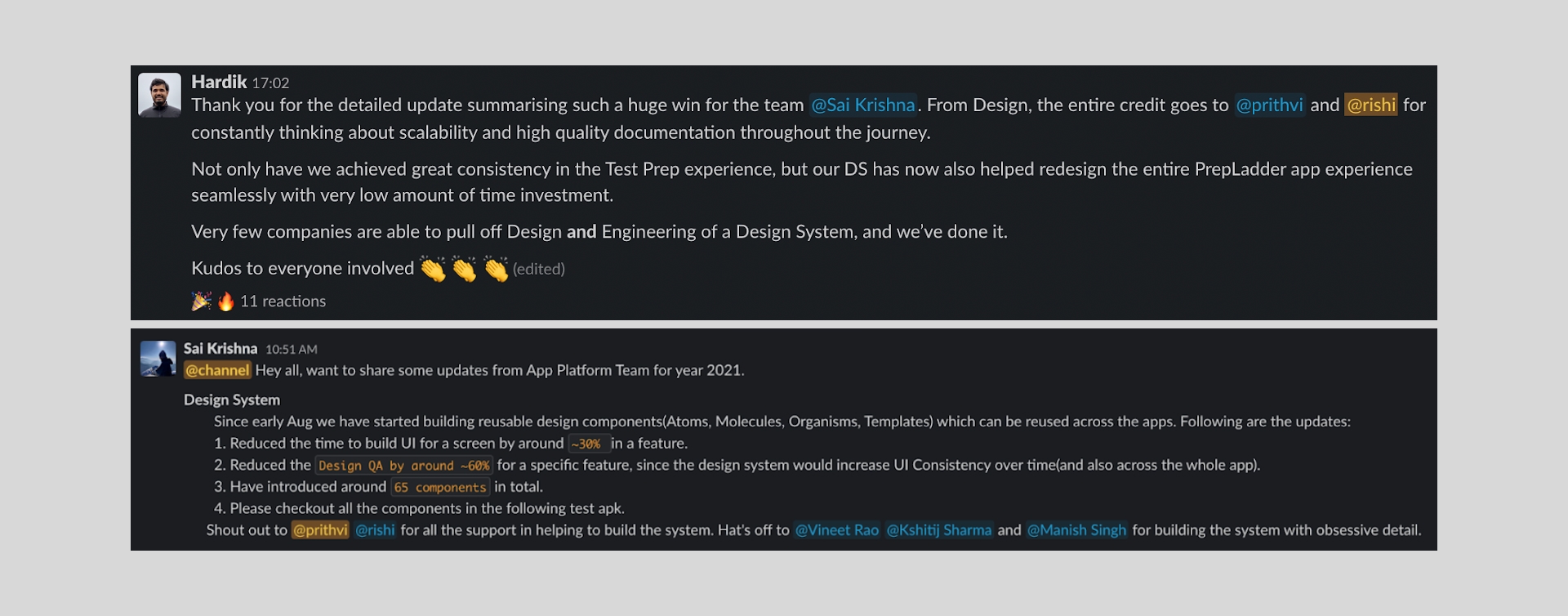Open Sai Krishna's profile from sender name
The width and height of the screenshot is (1568, 616).
pyautogui.click(x=220, y=349)
